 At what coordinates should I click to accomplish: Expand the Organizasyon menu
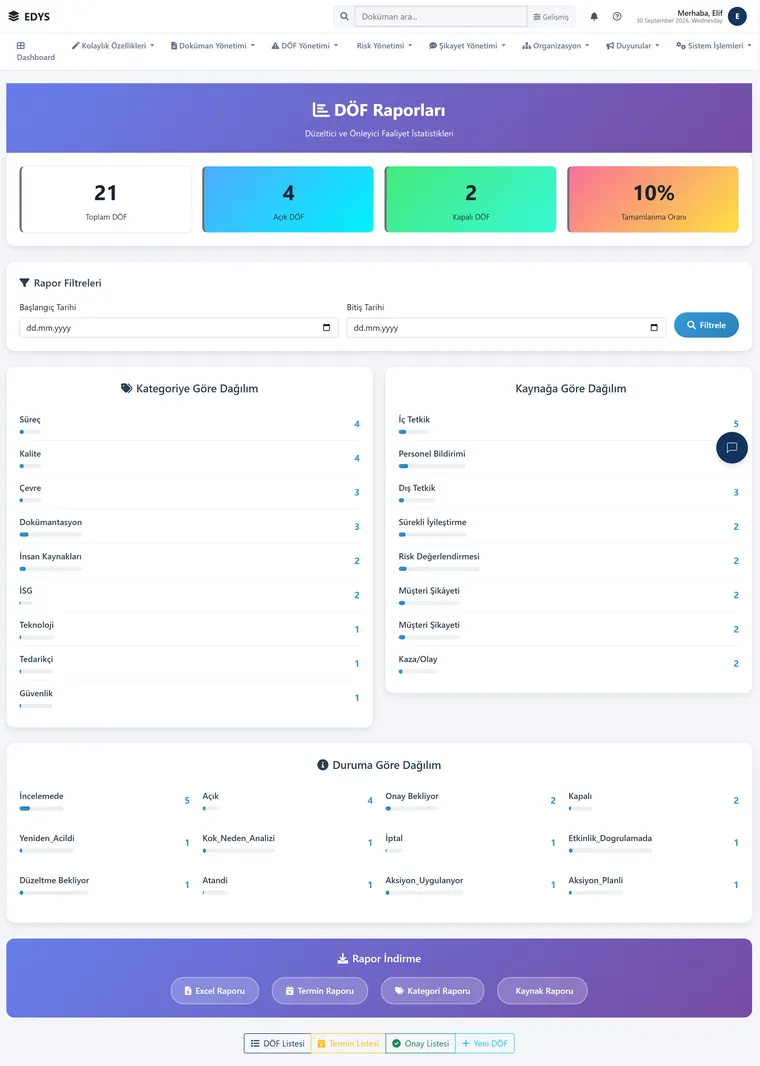(x=555, y=46)
